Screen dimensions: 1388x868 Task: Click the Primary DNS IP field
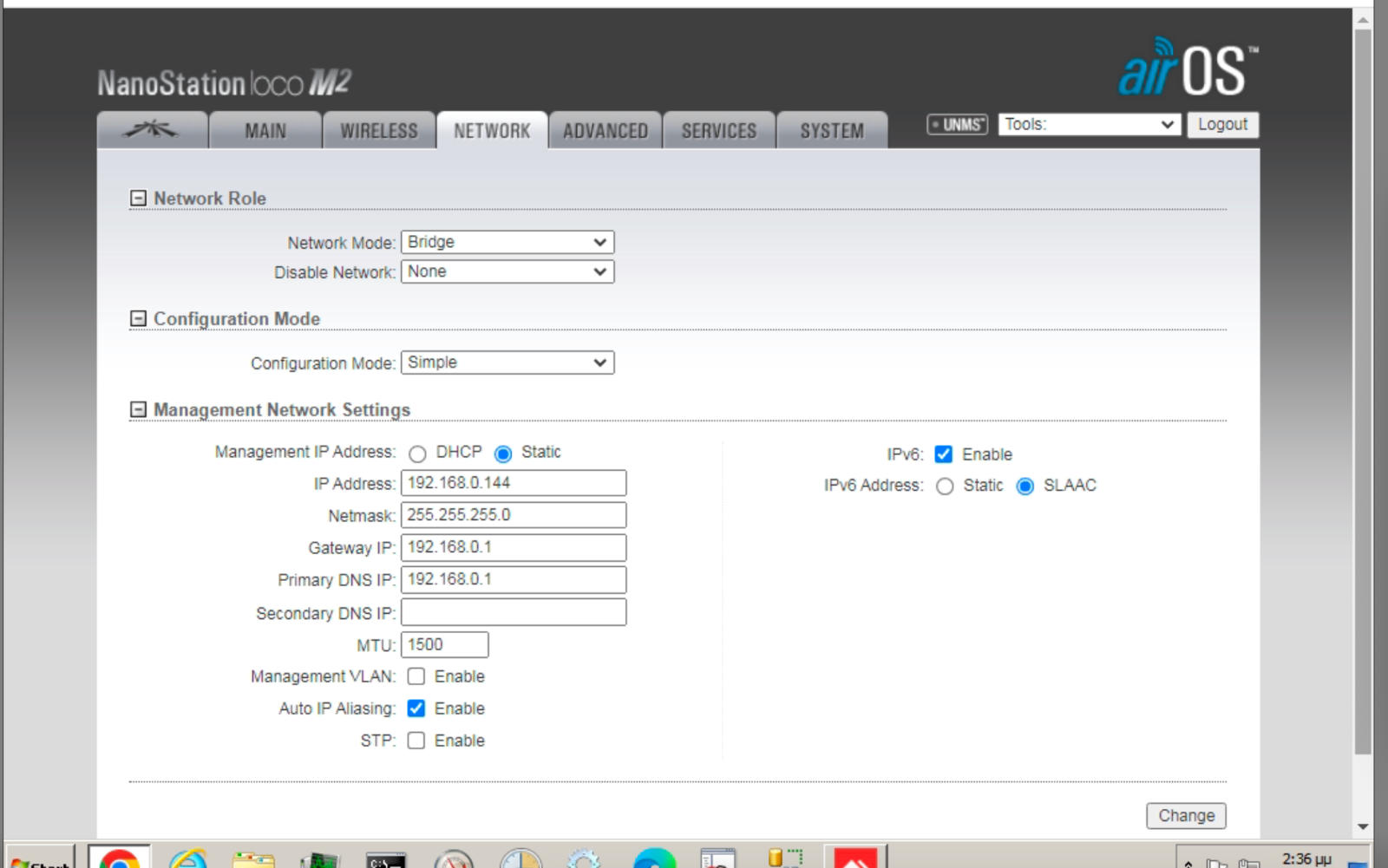[514, 579]
